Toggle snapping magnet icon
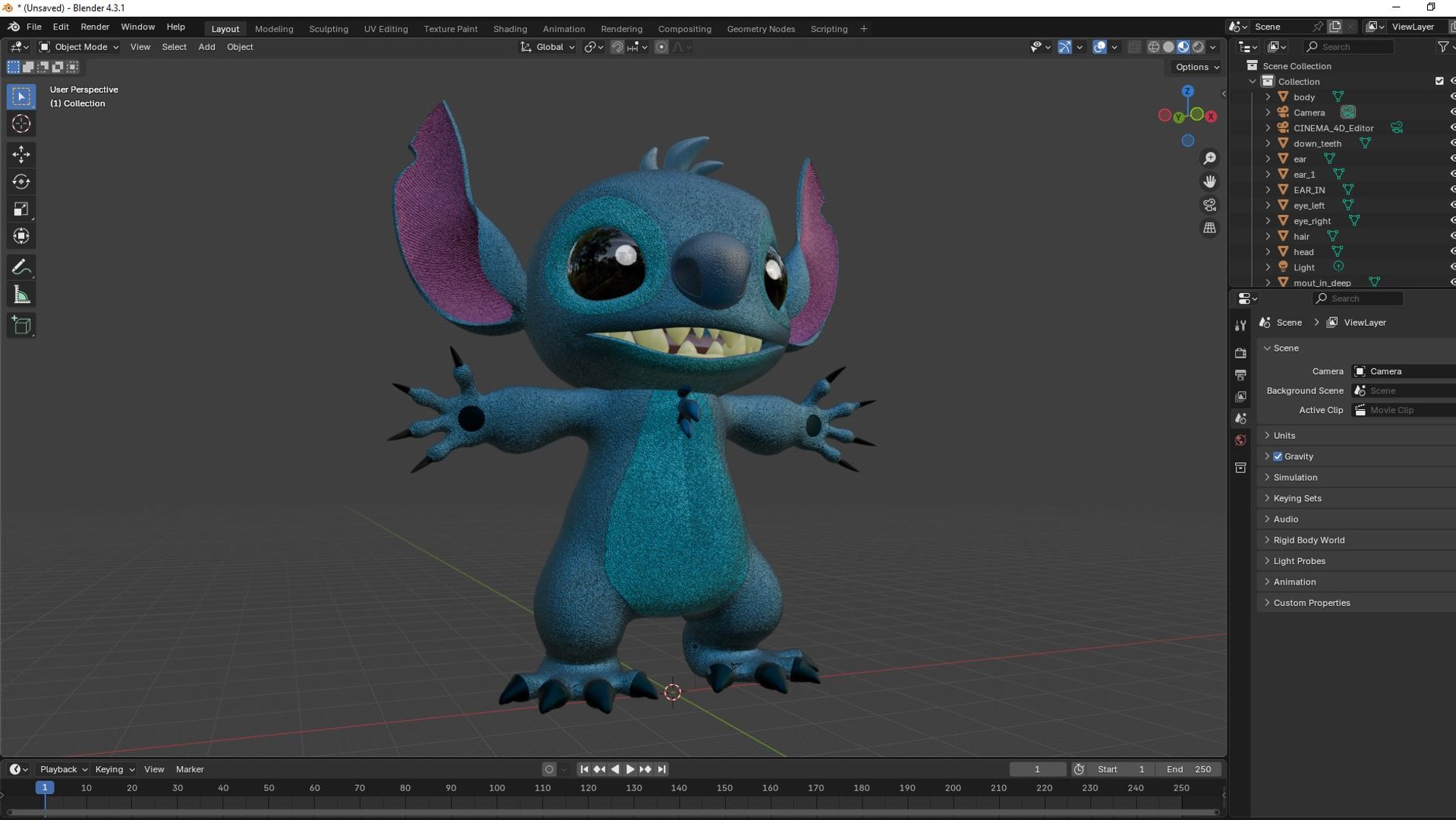This screenshot has width=1456, height=820. point(617,47)
